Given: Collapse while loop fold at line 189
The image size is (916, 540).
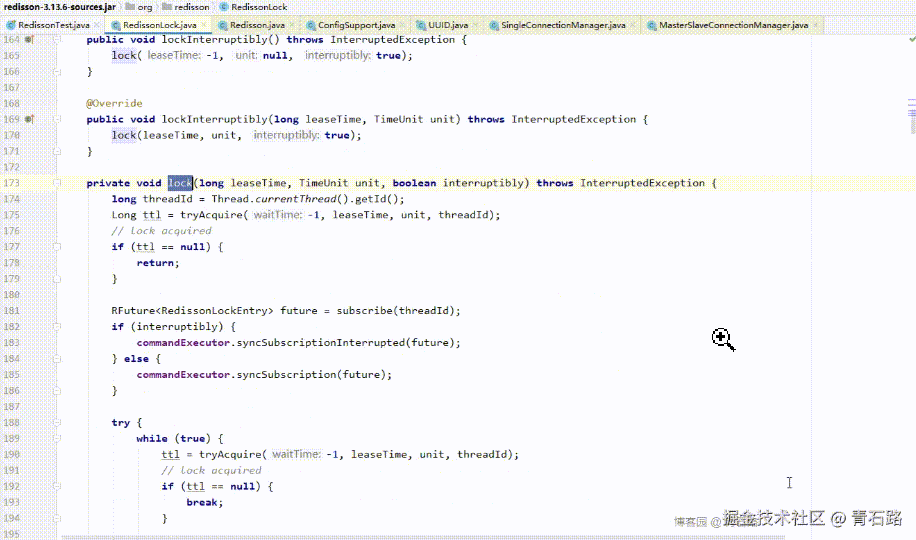Looking at the screenshot, I should click(57, 438).
